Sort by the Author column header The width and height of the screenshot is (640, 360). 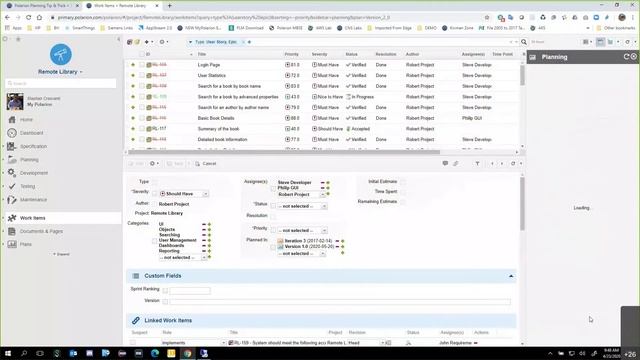coord(412,54)
